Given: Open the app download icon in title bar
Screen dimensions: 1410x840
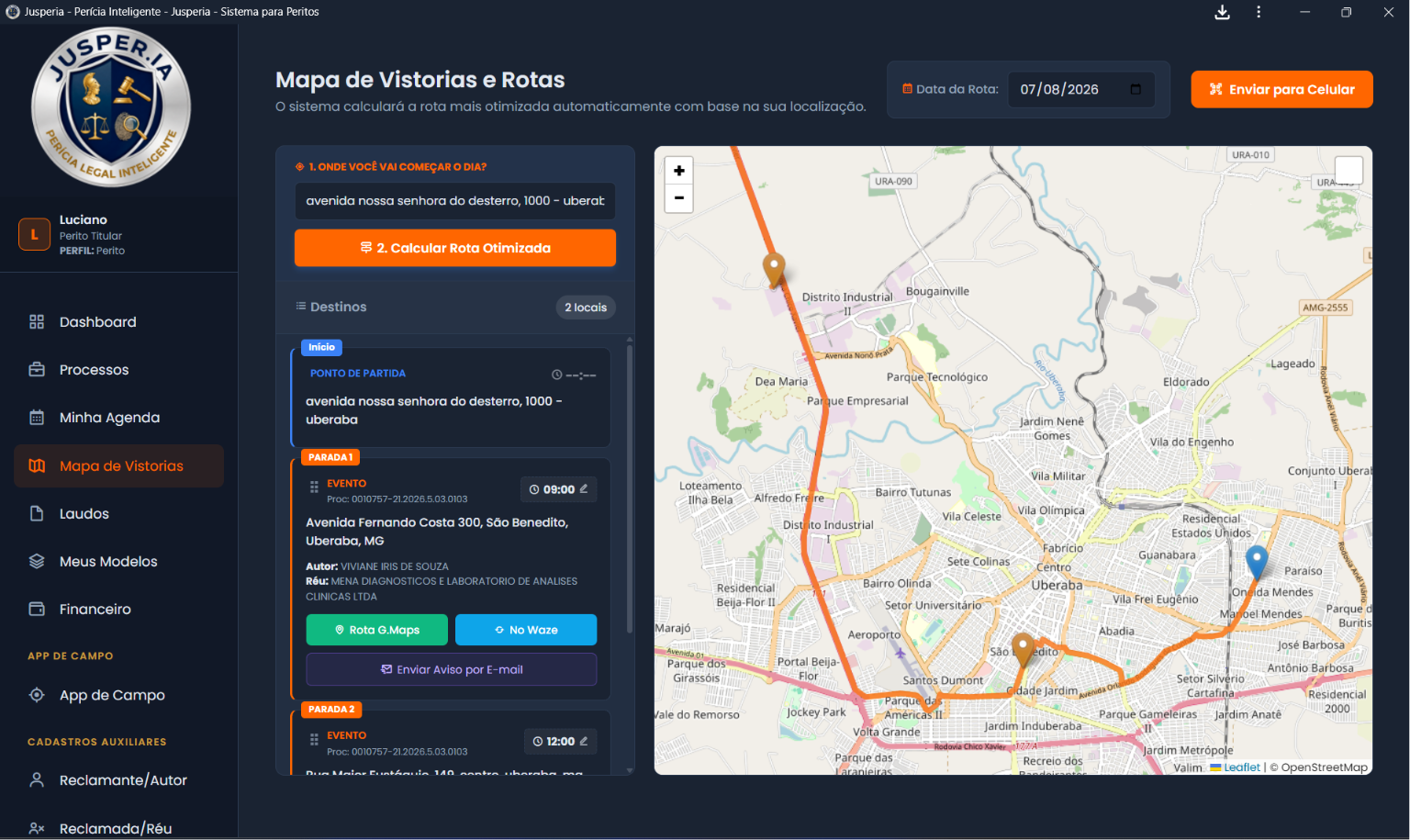Looking at the screenshot, I should click(x=1222, y=12).
